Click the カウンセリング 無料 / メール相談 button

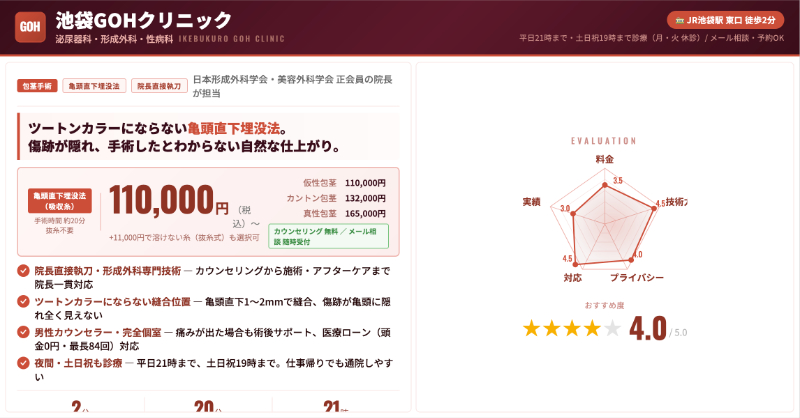(x=328, y=236)
